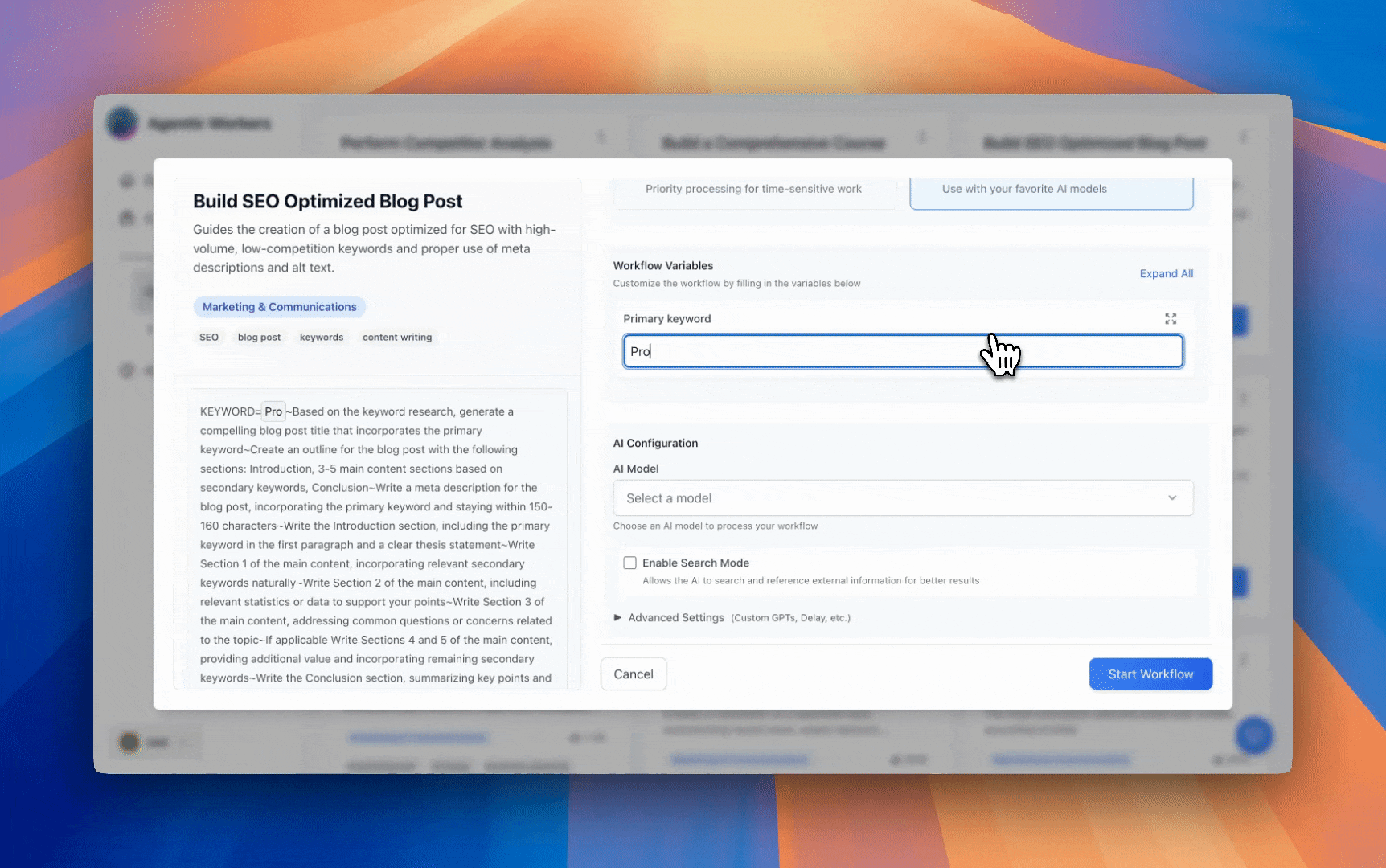Click the content writing tag
Image resolution: width=1386 pixels, height=868 pixels.
click(x=396, y=338)
